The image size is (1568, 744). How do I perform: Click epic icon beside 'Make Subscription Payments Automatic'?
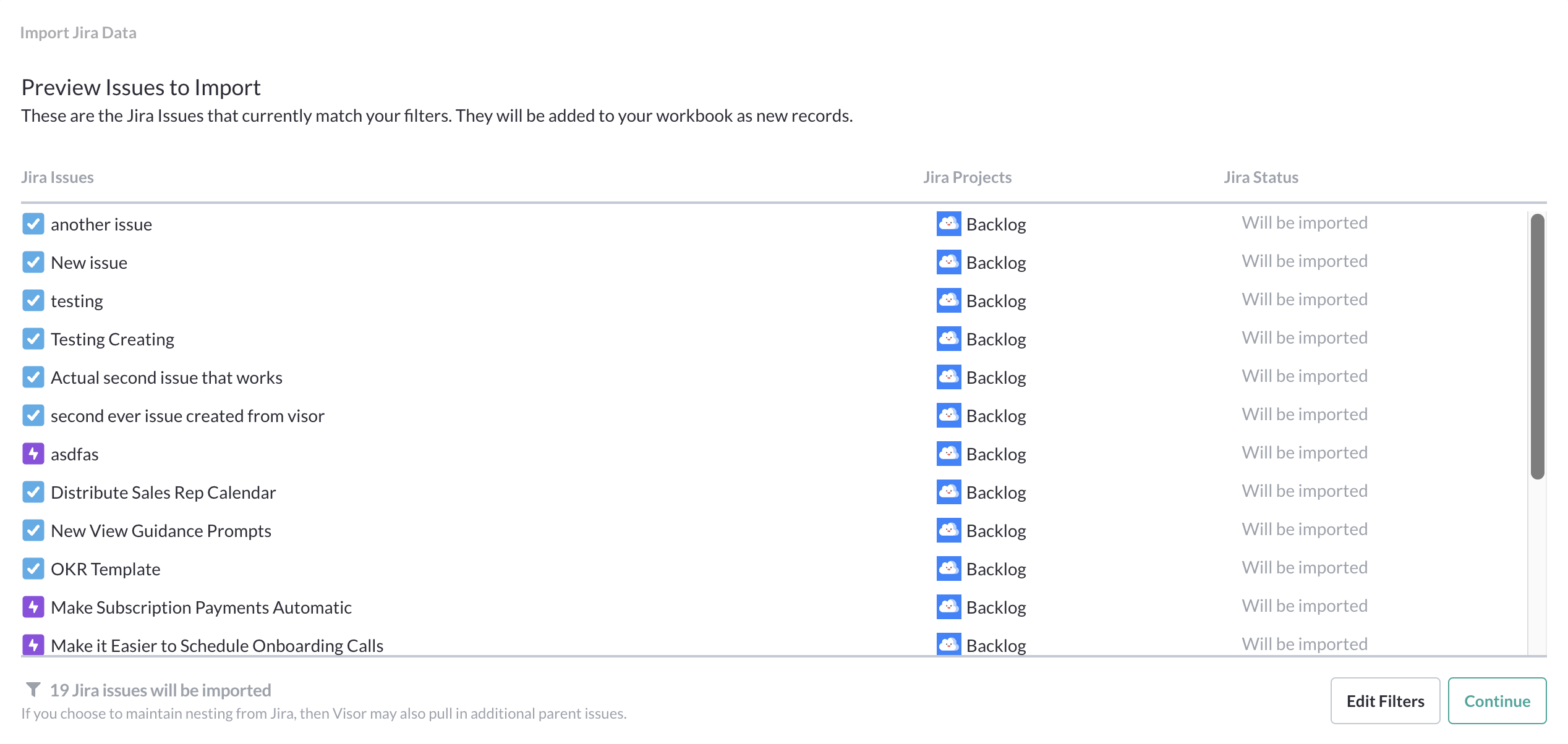coord(33,607)
